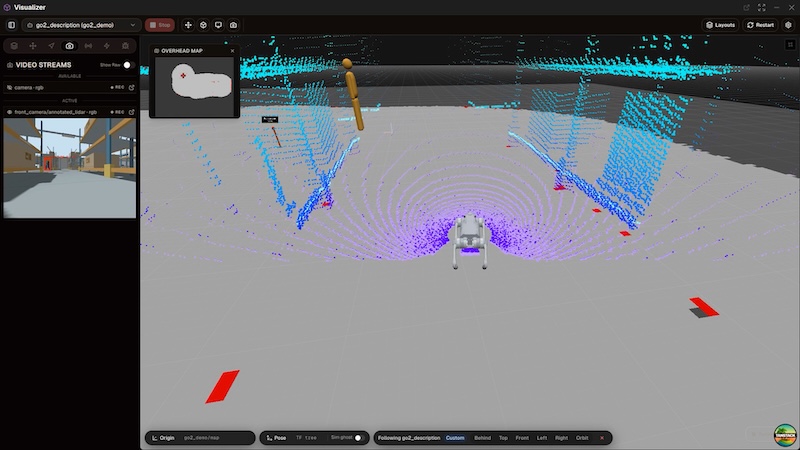This screenshot has height=450, width=800.
Task: Select the camera - rgb stream row
Action: [70, 87]
